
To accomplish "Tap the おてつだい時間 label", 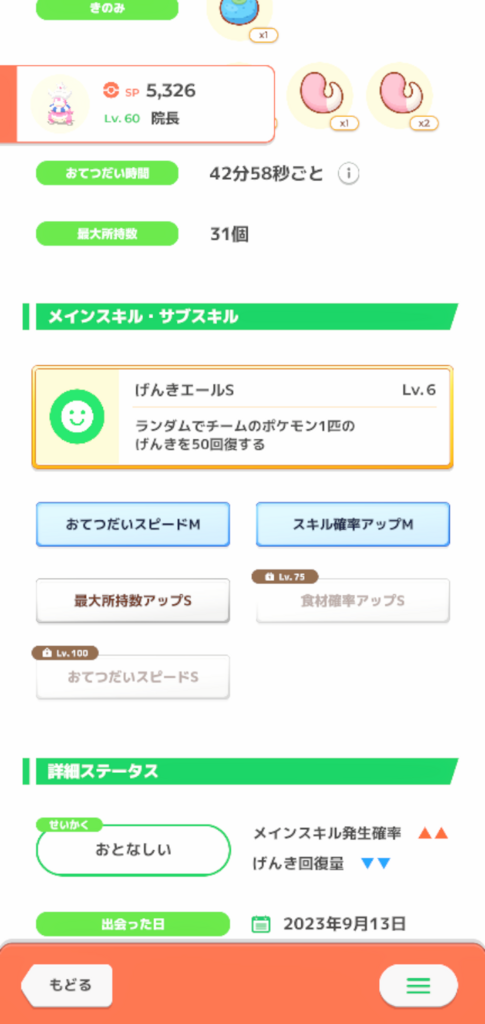I will (x=107, y=173).
